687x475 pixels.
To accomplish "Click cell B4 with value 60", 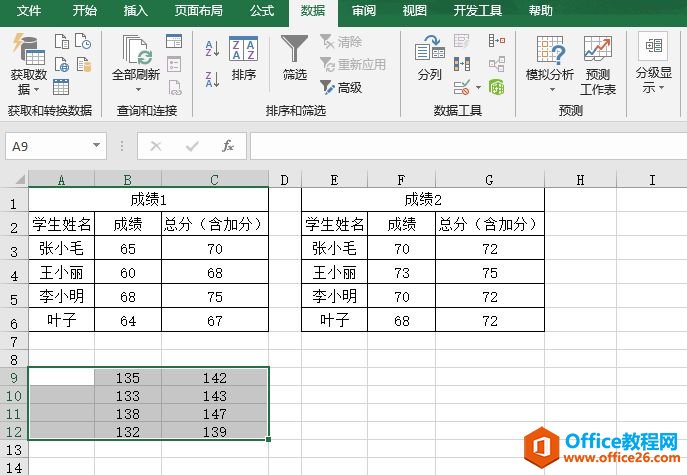I will click(x=127, y=272).
